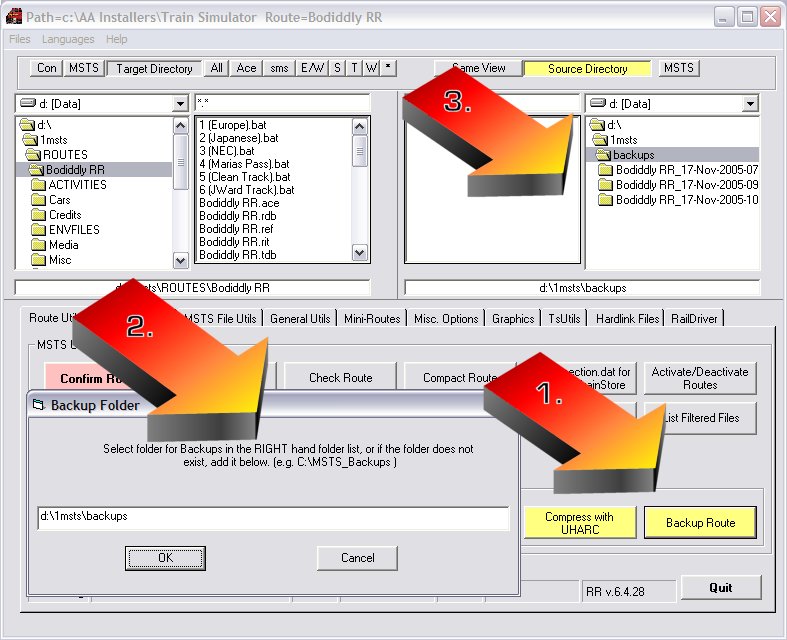787x640 pixels.
Task: Select Bodiddly RR_17-Nov-2005-10 backup folder
Action: click(679, 200)
